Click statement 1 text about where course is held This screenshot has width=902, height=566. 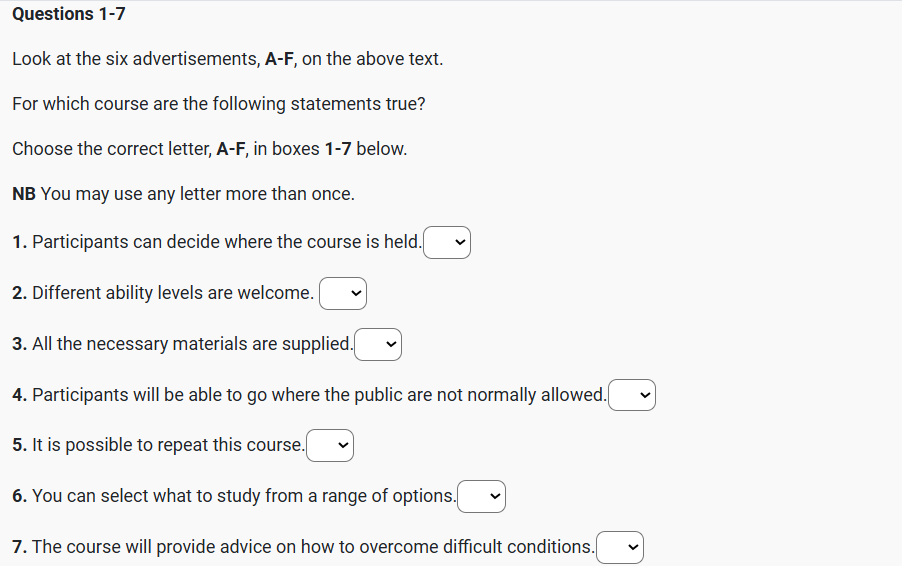217,242
